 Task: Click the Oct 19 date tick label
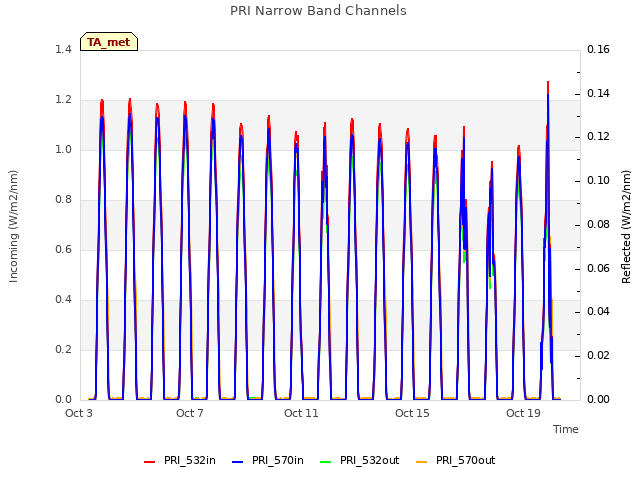point(523,413)
